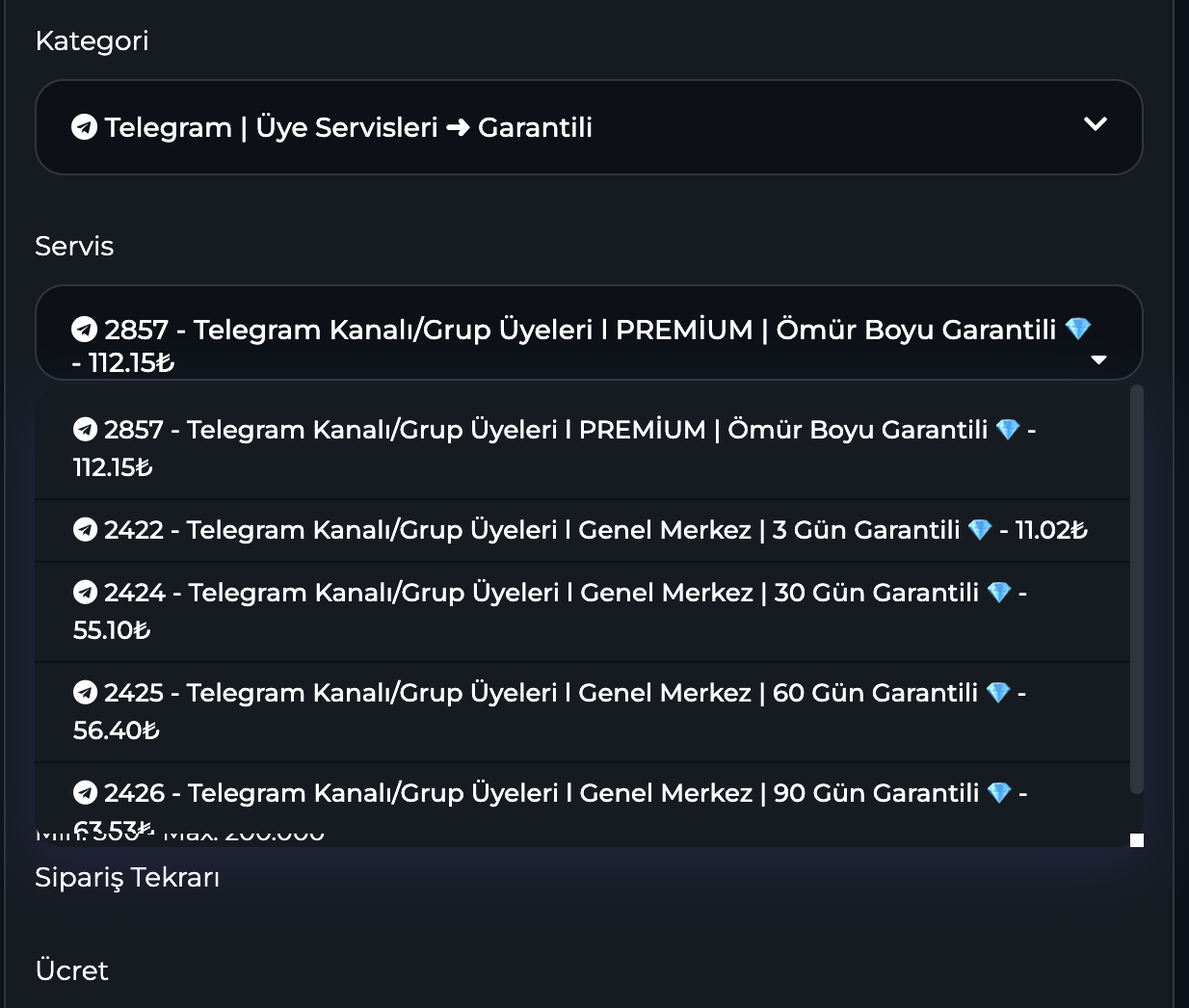The width and height of the screenshot is (1189, 1008).
Task: Choose 2424 Genel Merkez 30 Gün Garantili
Action: (582, 612)
